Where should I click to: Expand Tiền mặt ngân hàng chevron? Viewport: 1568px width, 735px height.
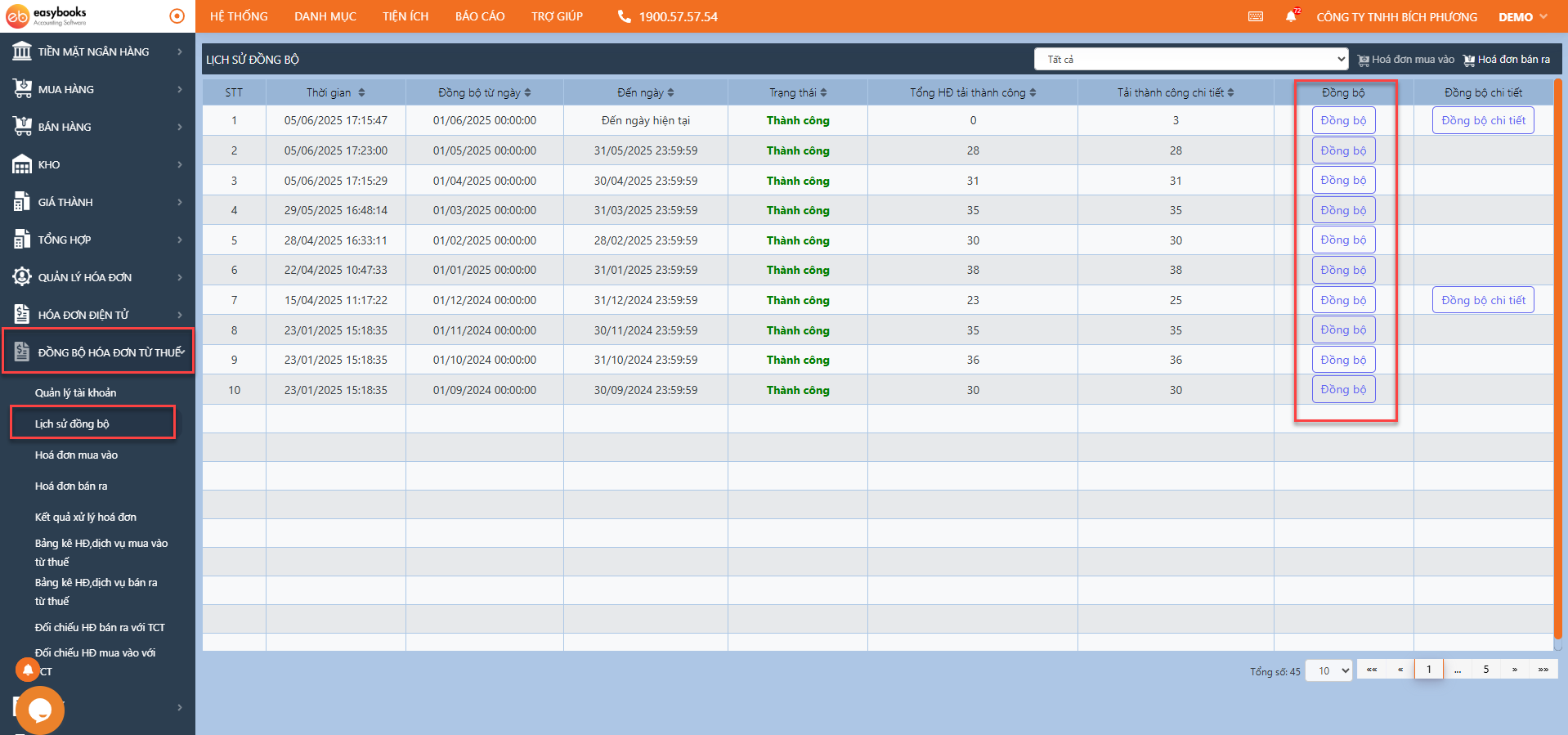[x=180, y=52]
